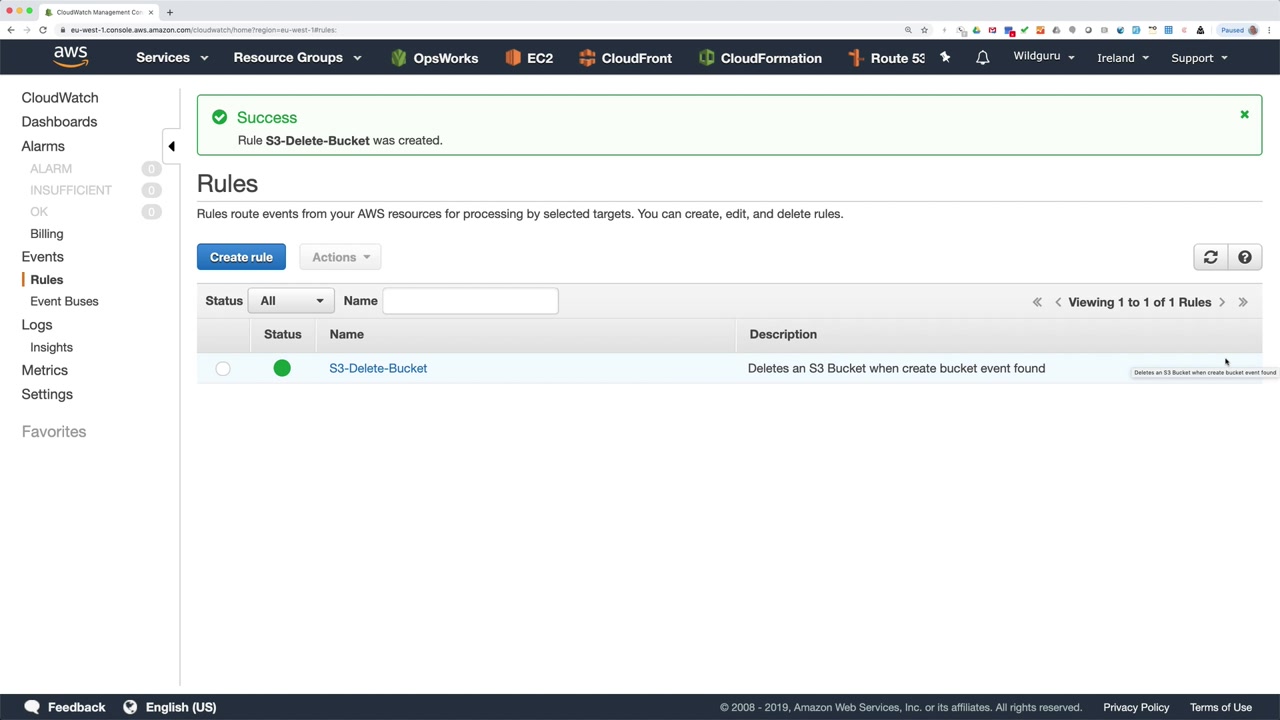1280x720 pixels.
Task: Open the Status filter dropdown
Action: (x=291, y=301)
